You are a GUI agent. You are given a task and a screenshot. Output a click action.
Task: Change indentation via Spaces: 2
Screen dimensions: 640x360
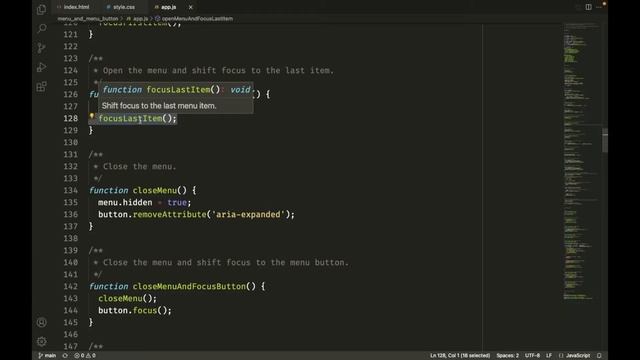click(x=507, y=356)
